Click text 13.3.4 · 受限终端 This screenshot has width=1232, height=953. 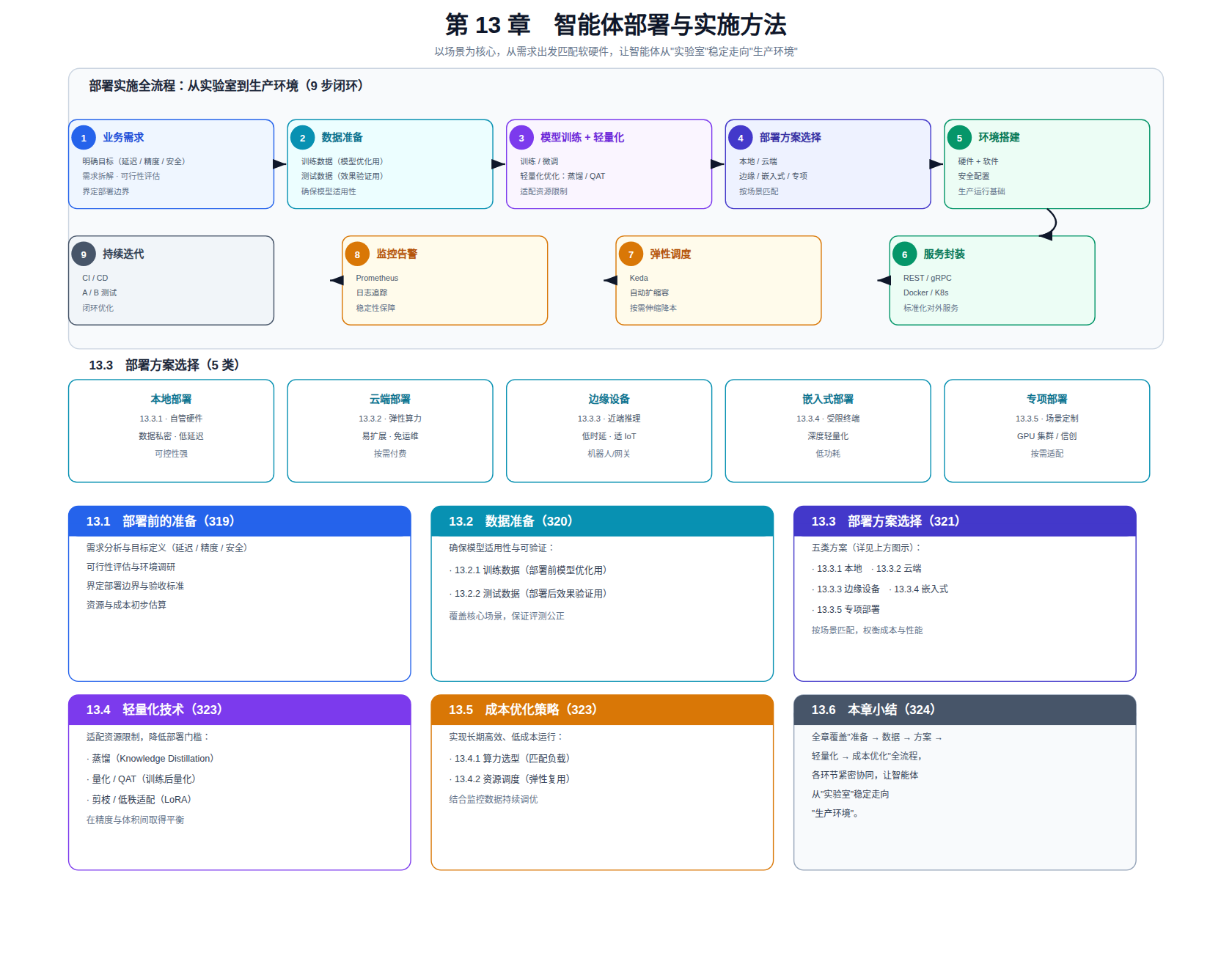[828, 419]
